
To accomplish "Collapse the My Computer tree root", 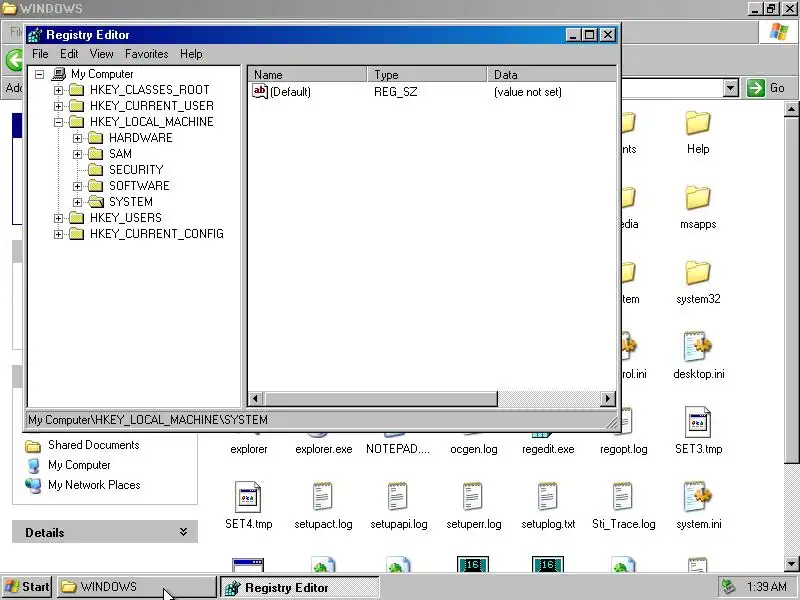I will pyautogui.click(x=39, y=74).
